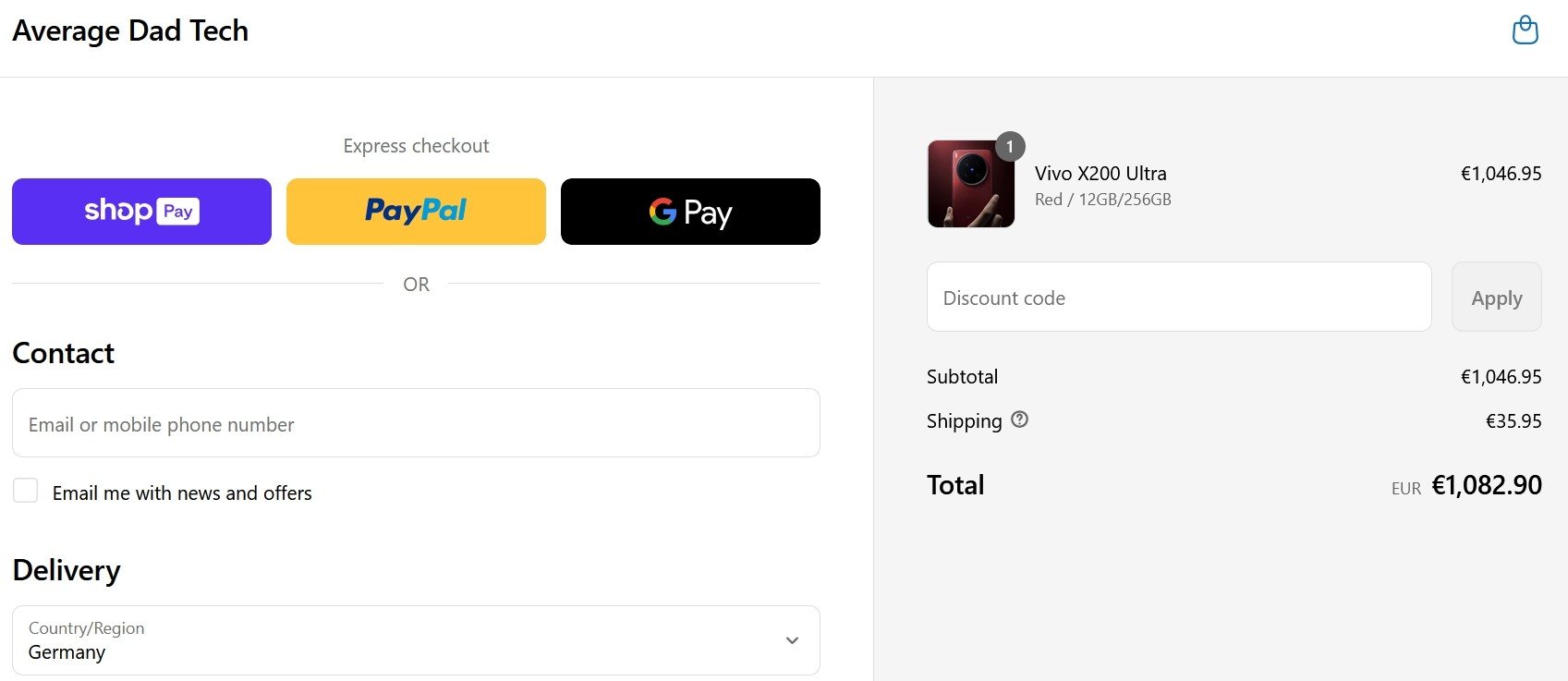
Task: Open the Country/Region dropdown showing Germany
Action: [416, 640]
